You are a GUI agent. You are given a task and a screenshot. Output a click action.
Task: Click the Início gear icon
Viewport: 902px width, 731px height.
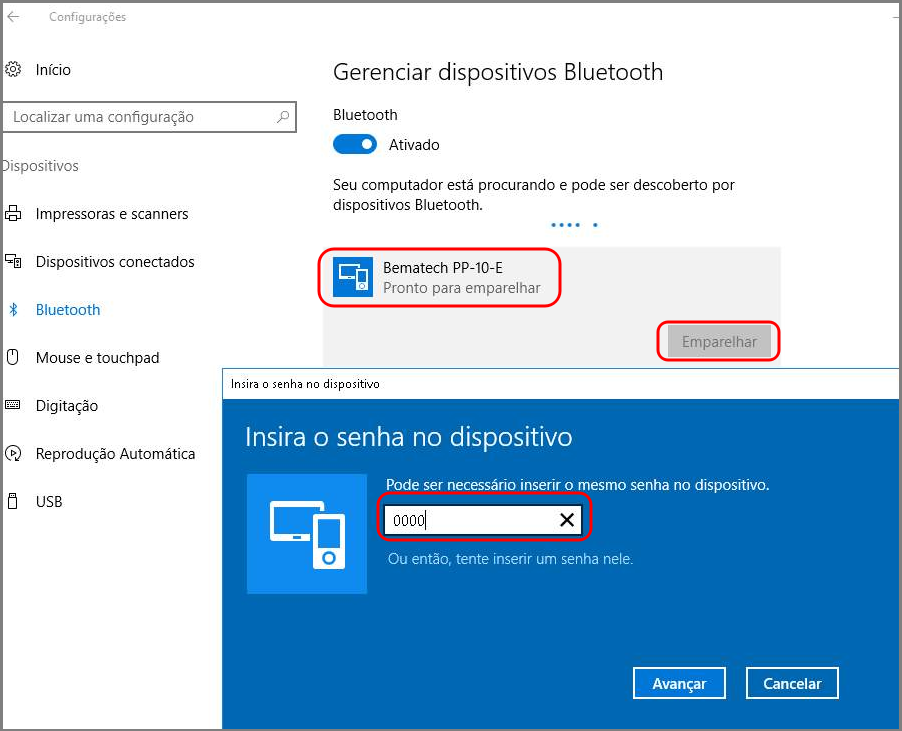click(x=13, y=70)
